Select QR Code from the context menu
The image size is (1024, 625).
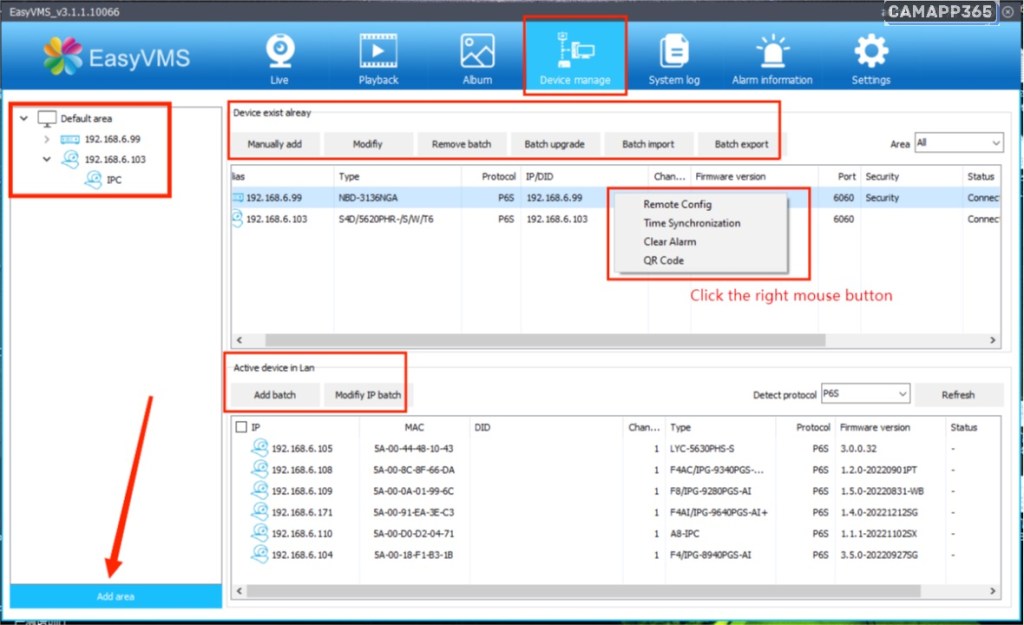[664, 260]
